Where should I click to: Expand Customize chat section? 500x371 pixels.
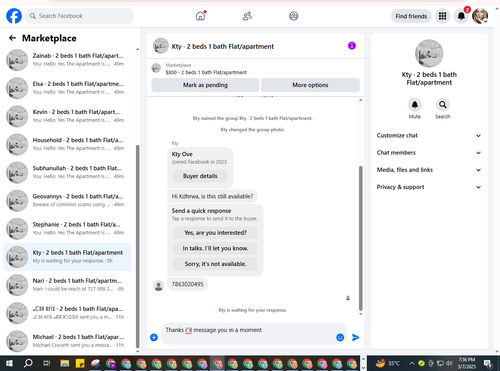tap(429, 135)
